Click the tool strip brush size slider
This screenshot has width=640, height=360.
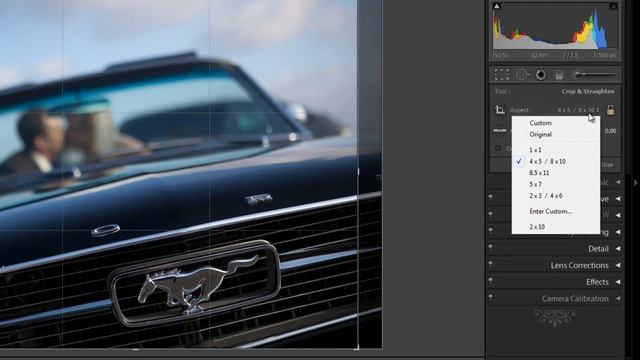pyautogui.click(x=594, y=75)
